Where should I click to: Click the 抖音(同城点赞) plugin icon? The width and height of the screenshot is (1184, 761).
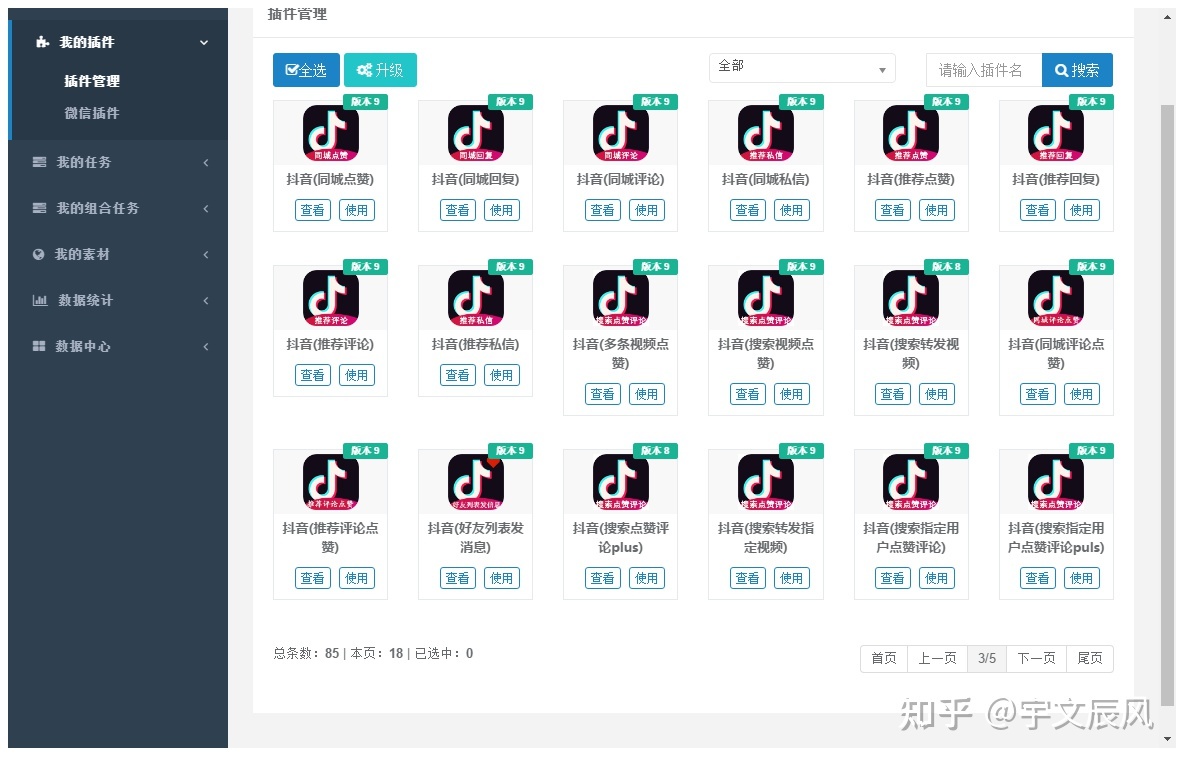(x=330, y=133)
